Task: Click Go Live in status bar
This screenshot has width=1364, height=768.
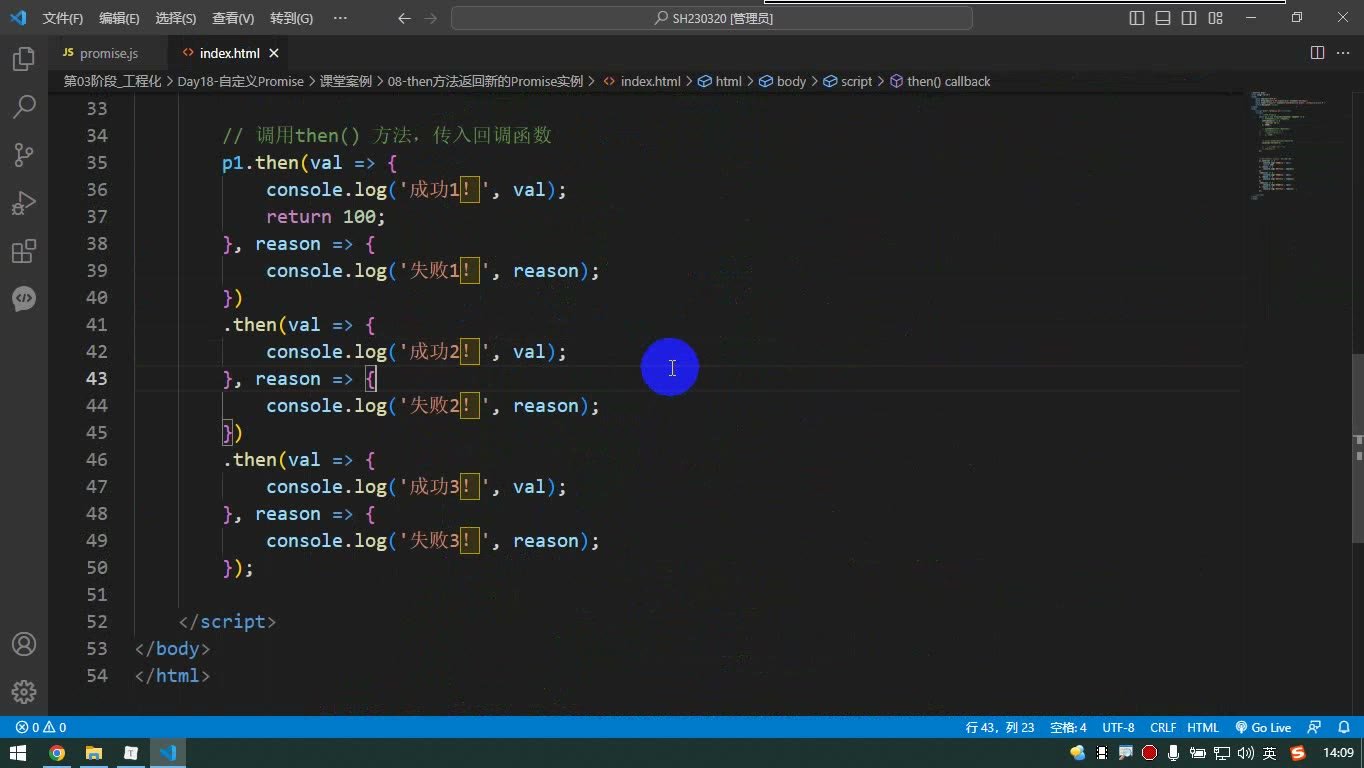Action: pos(1263,727)
